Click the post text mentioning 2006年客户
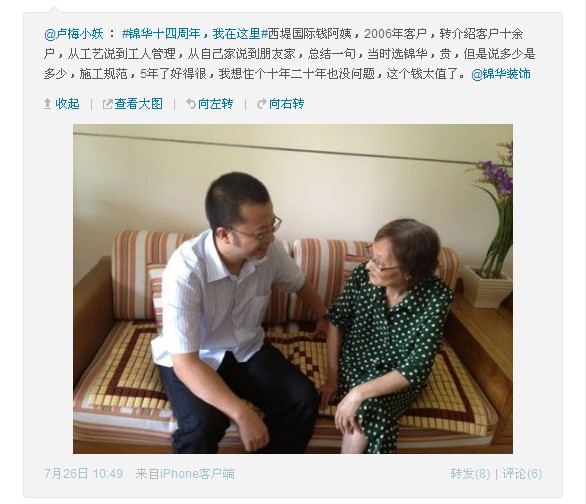The image size is (586, 504). pos(290,54)
